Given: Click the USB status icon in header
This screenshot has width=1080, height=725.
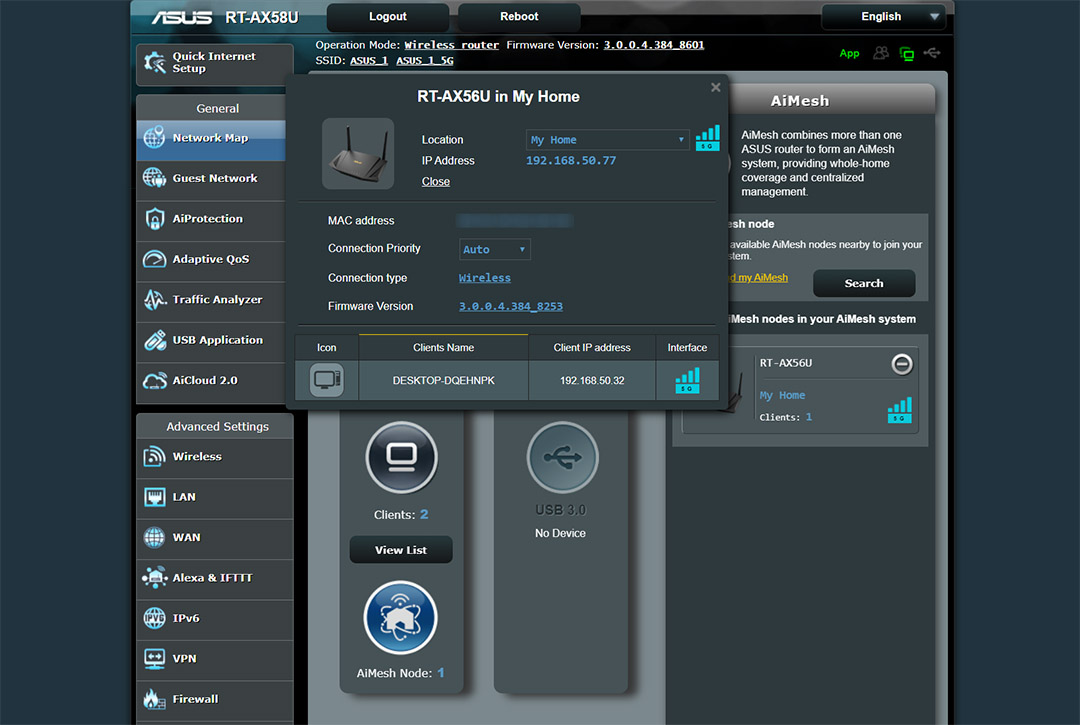Looking at the screenshot, I should (932, 52).
